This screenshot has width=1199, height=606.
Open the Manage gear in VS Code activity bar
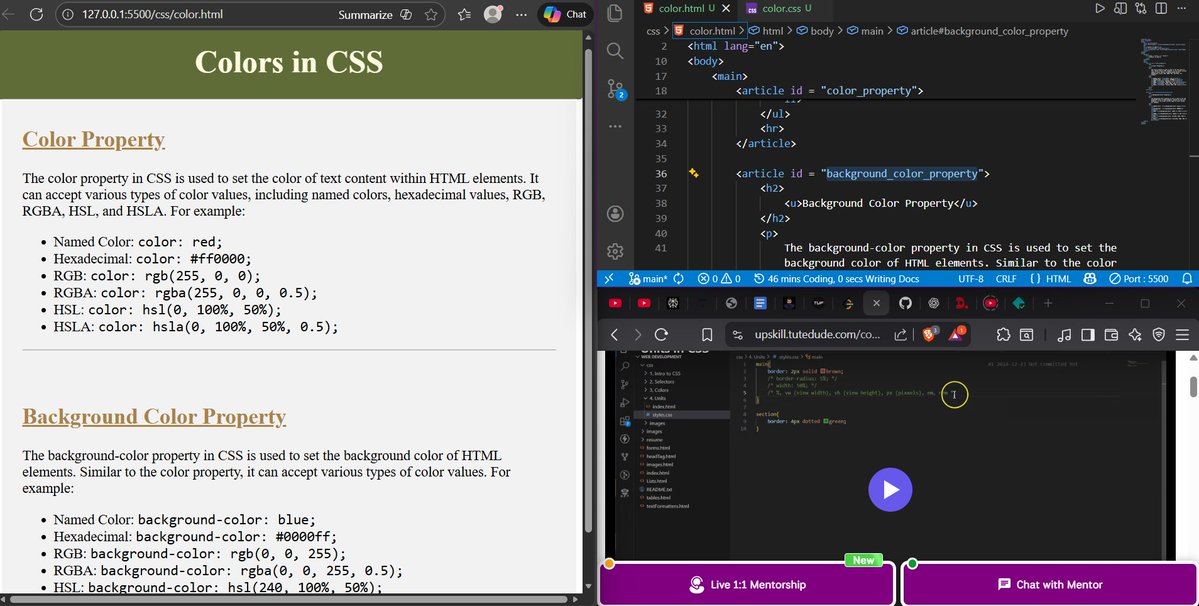615,251
